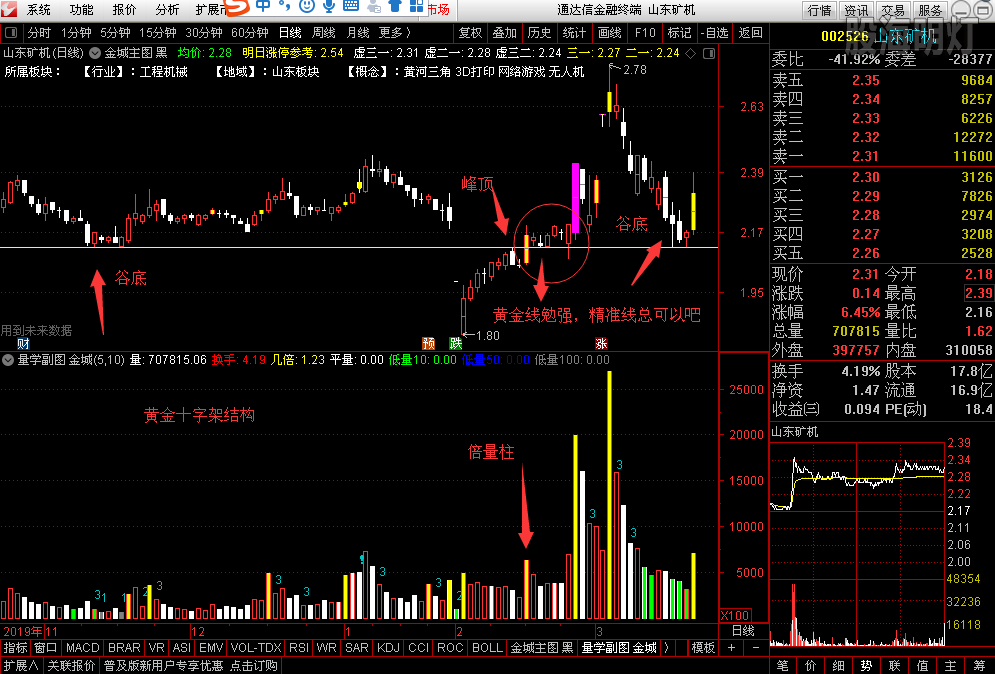995x674 pixels.
Task: Click the minus zoom-out chart button
Action: (756, 647)
